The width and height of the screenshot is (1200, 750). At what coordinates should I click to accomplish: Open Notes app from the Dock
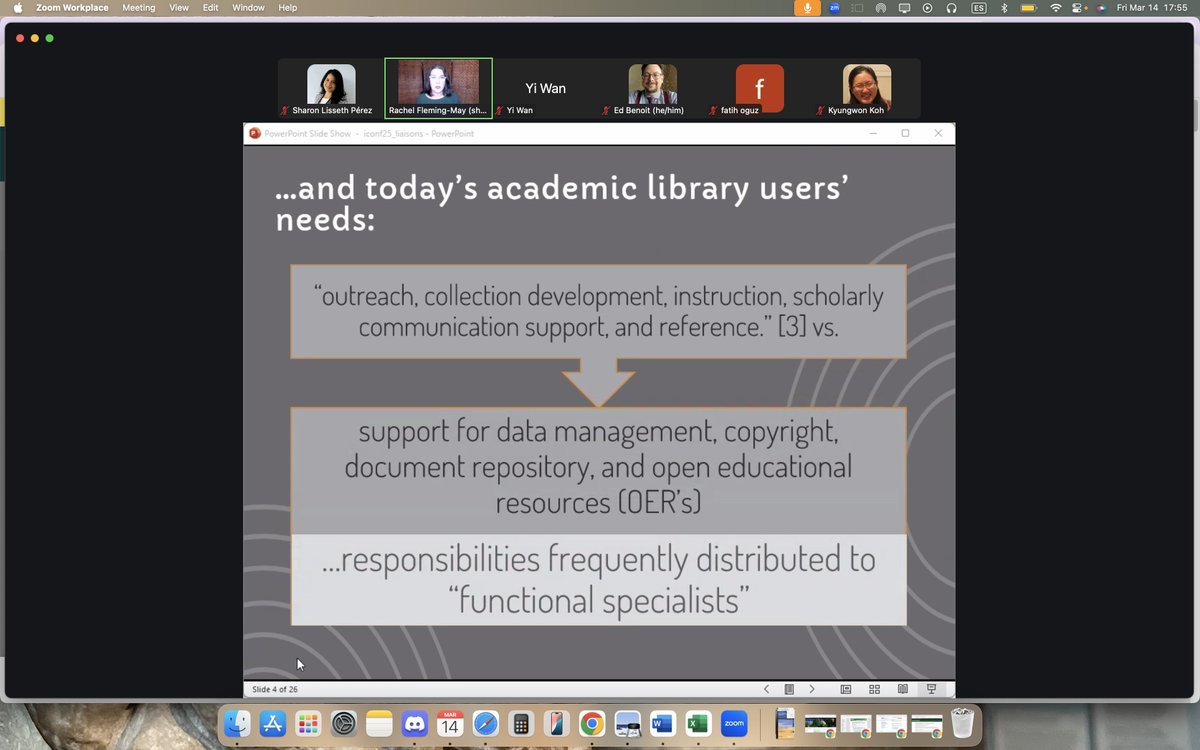coord(379,723)
